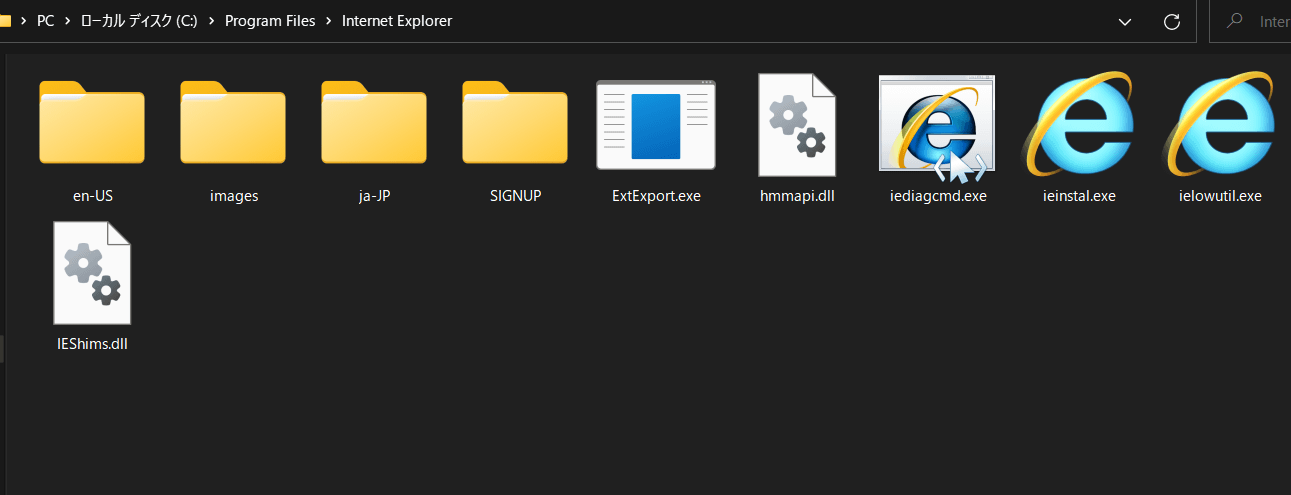Select the images folder icon

233,122
